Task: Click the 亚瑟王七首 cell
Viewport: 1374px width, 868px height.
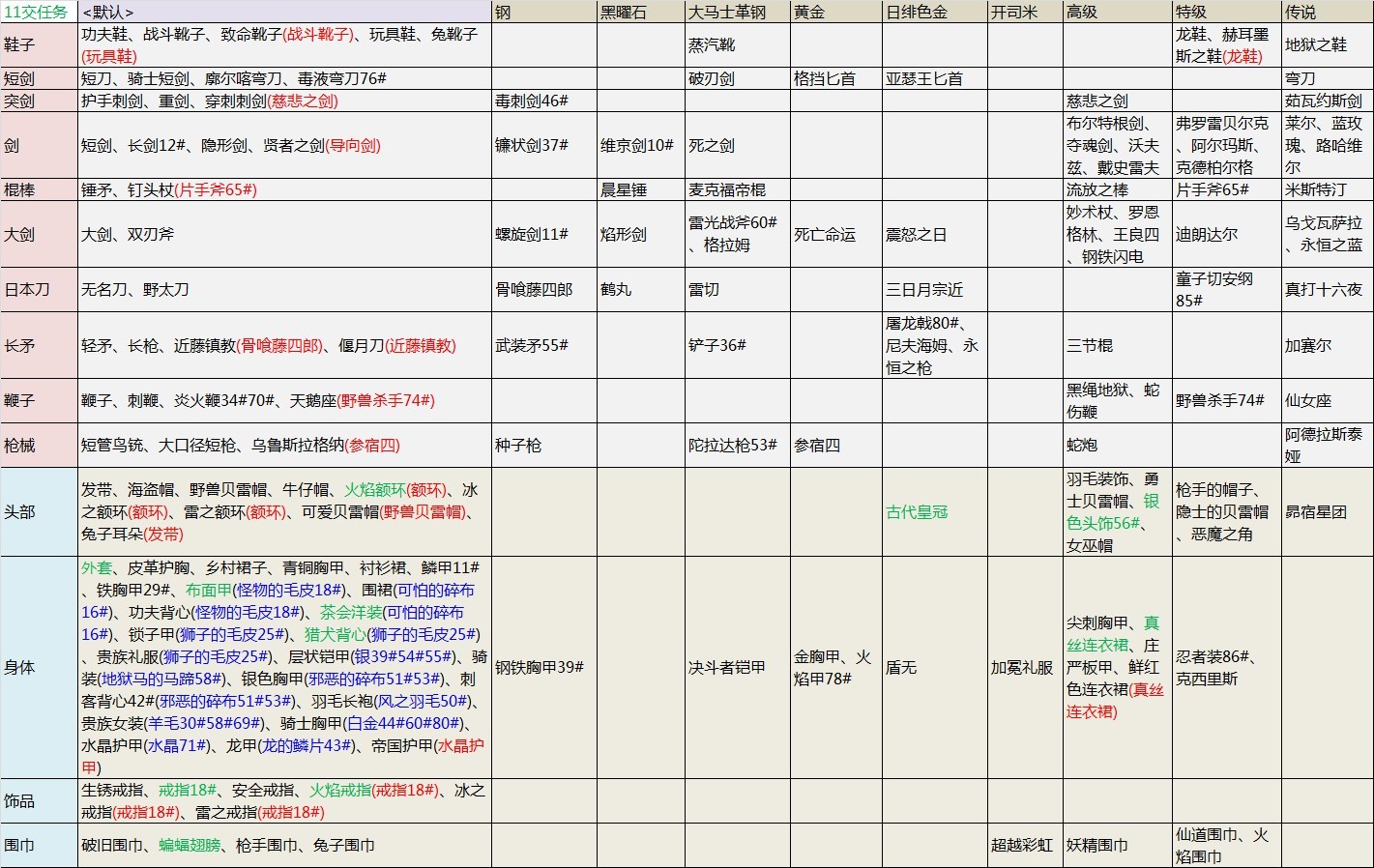Action: [x=923, y=78]
